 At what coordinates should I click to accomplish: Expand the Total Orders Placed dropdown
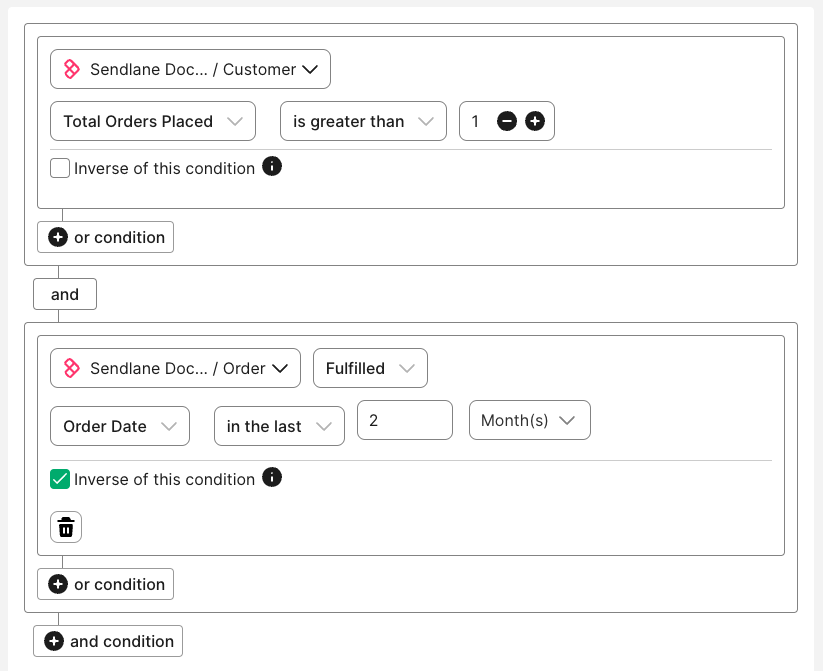153,121
